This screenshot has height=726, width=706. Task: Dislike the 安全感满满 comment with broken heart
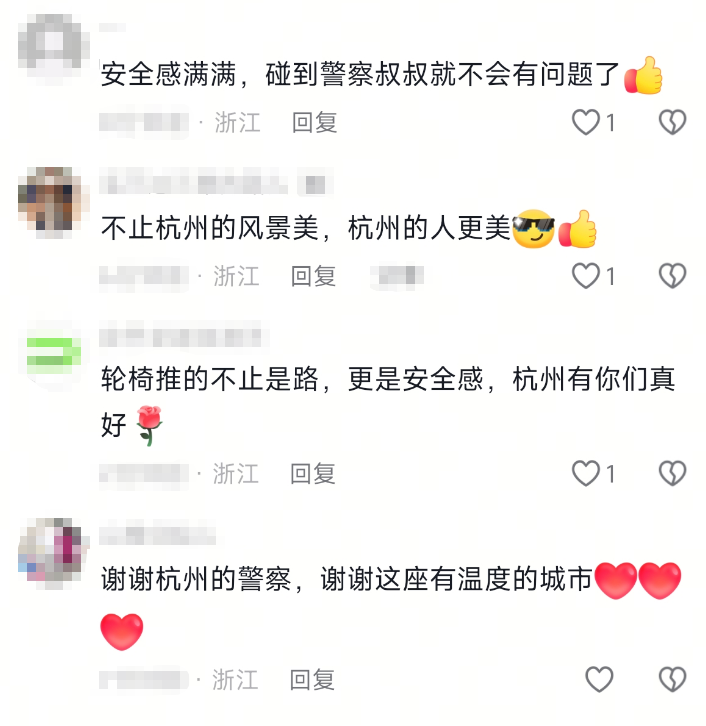(x=672, y=122)
